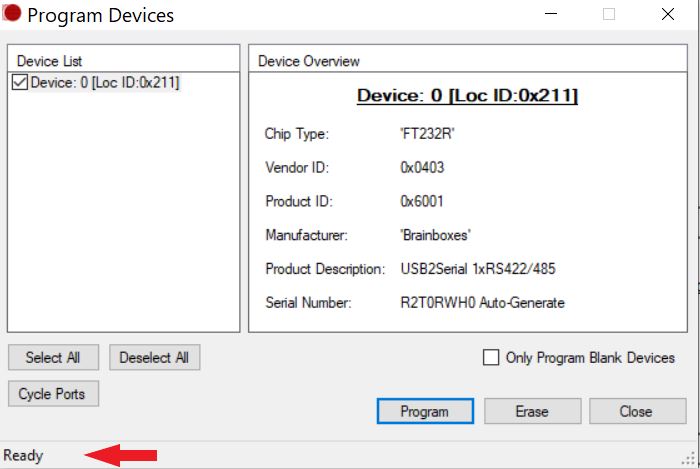This screenshot has width=700, height=469.
Task: Click the Ready status bar text
Action: point(24,456)
